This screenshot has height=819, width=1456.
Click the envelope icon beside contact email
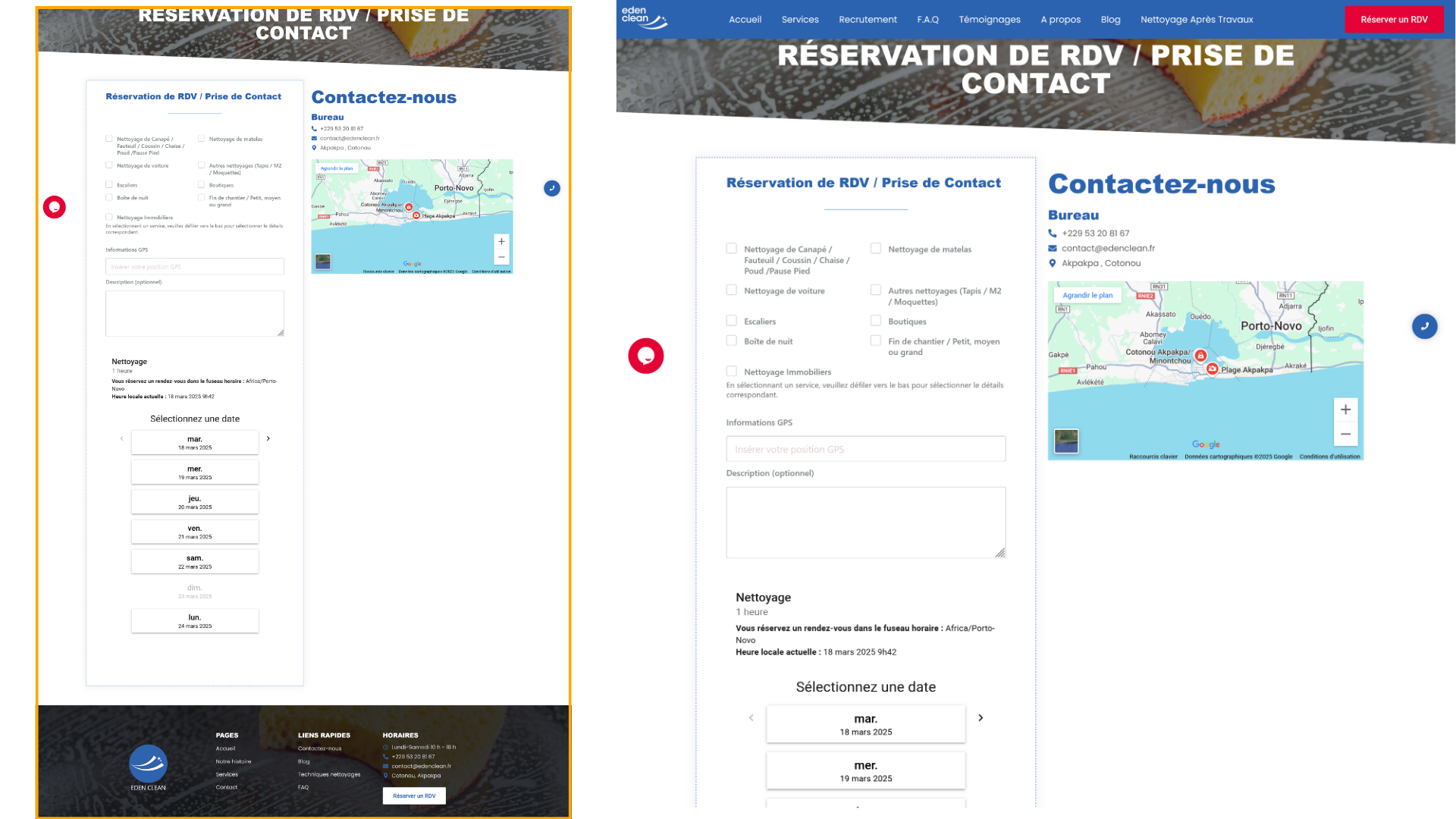tap(1053, 249)
